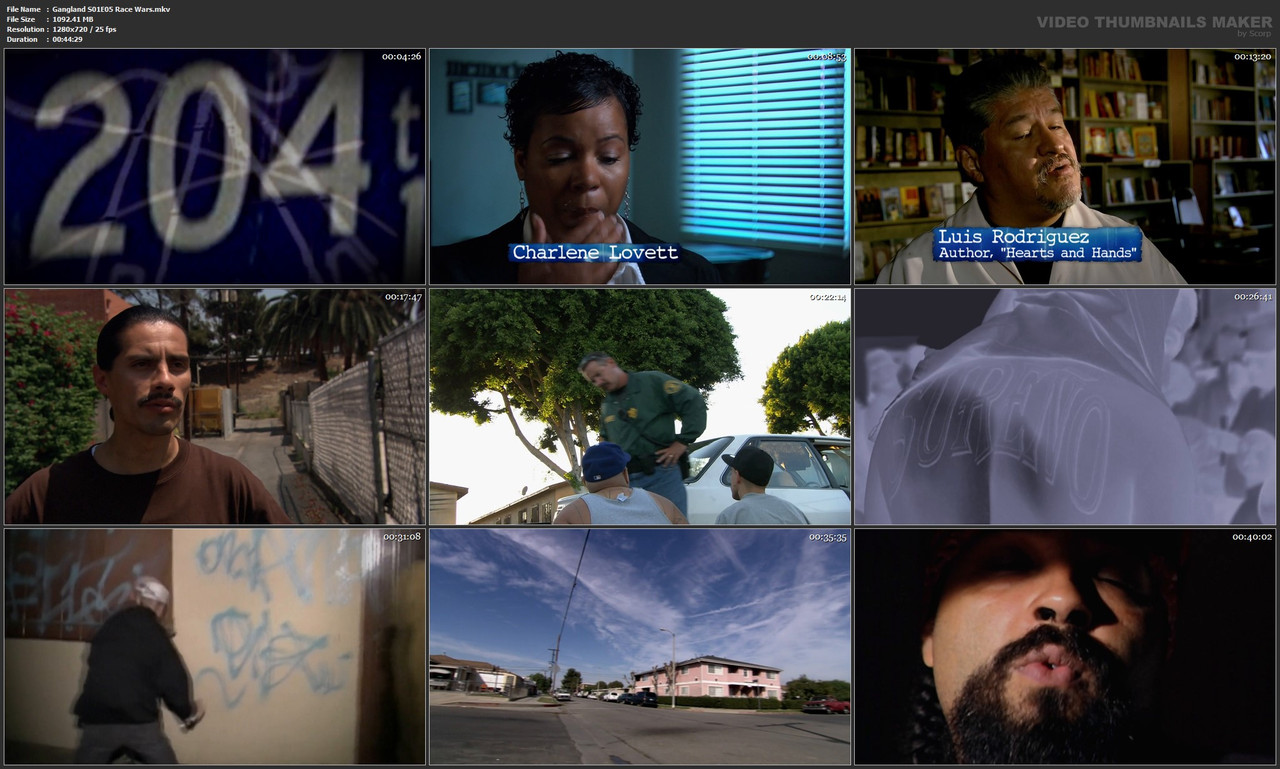The image size is (1280, 769).
Task: Click the timestamp 00:31:08
Action: (402, 537)
